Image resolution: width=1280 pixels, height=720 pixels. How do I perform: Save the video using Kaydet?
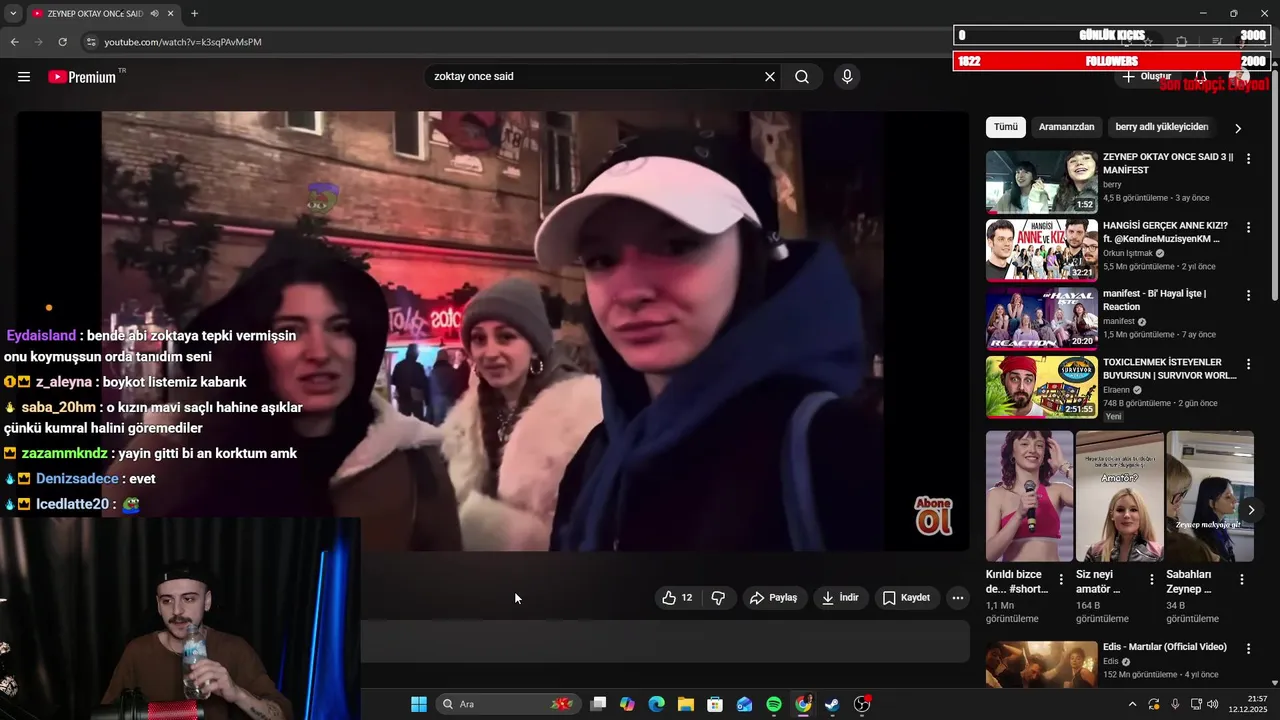pos(906,598)
